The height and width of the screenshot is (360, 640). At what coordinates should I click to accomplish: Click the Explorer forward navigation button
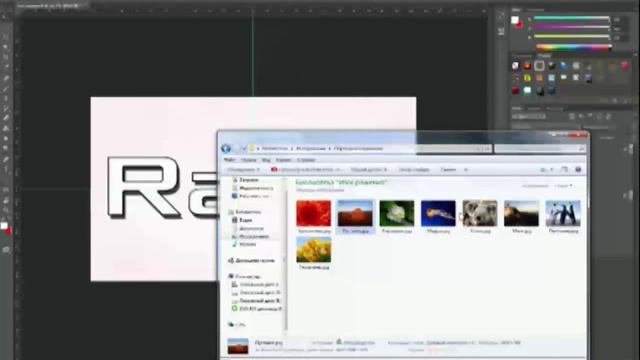238,149
